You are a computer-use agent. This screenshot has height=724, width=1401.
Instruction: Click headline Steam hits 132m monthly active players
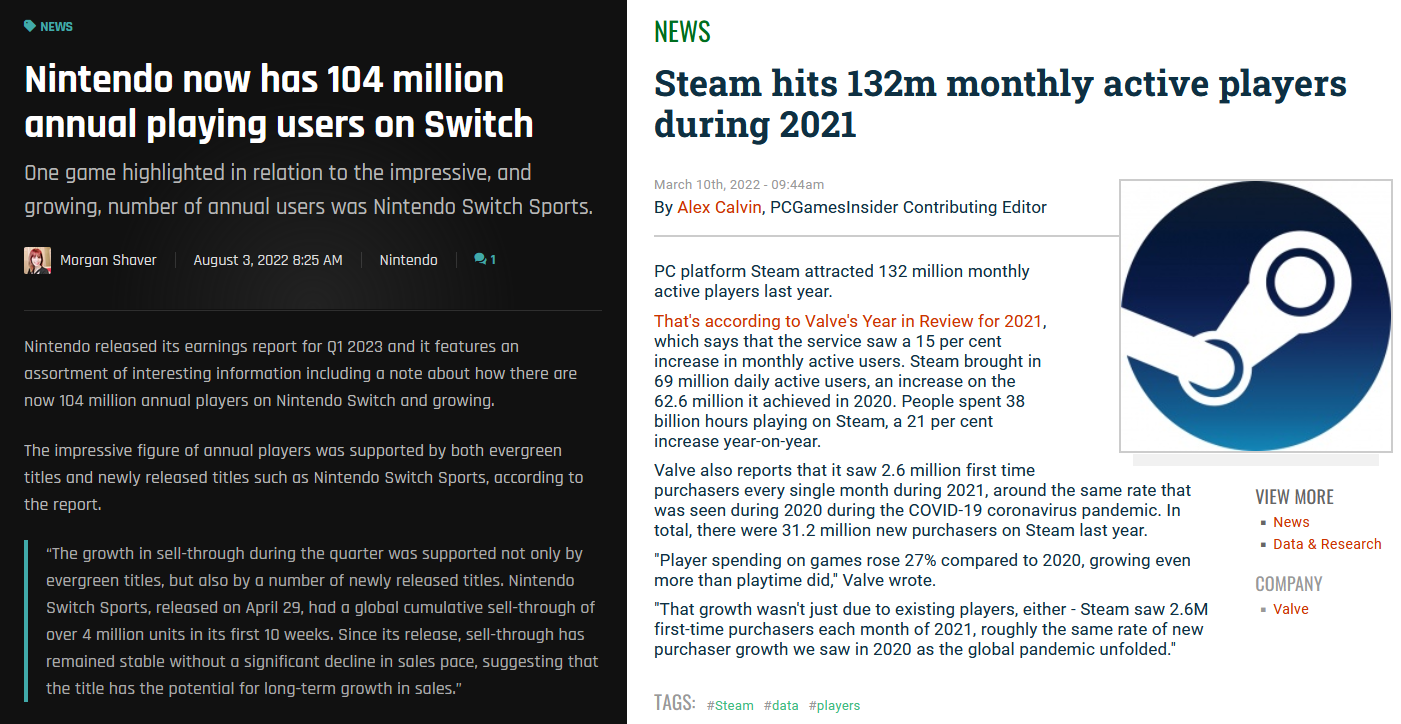[1000, 104]
